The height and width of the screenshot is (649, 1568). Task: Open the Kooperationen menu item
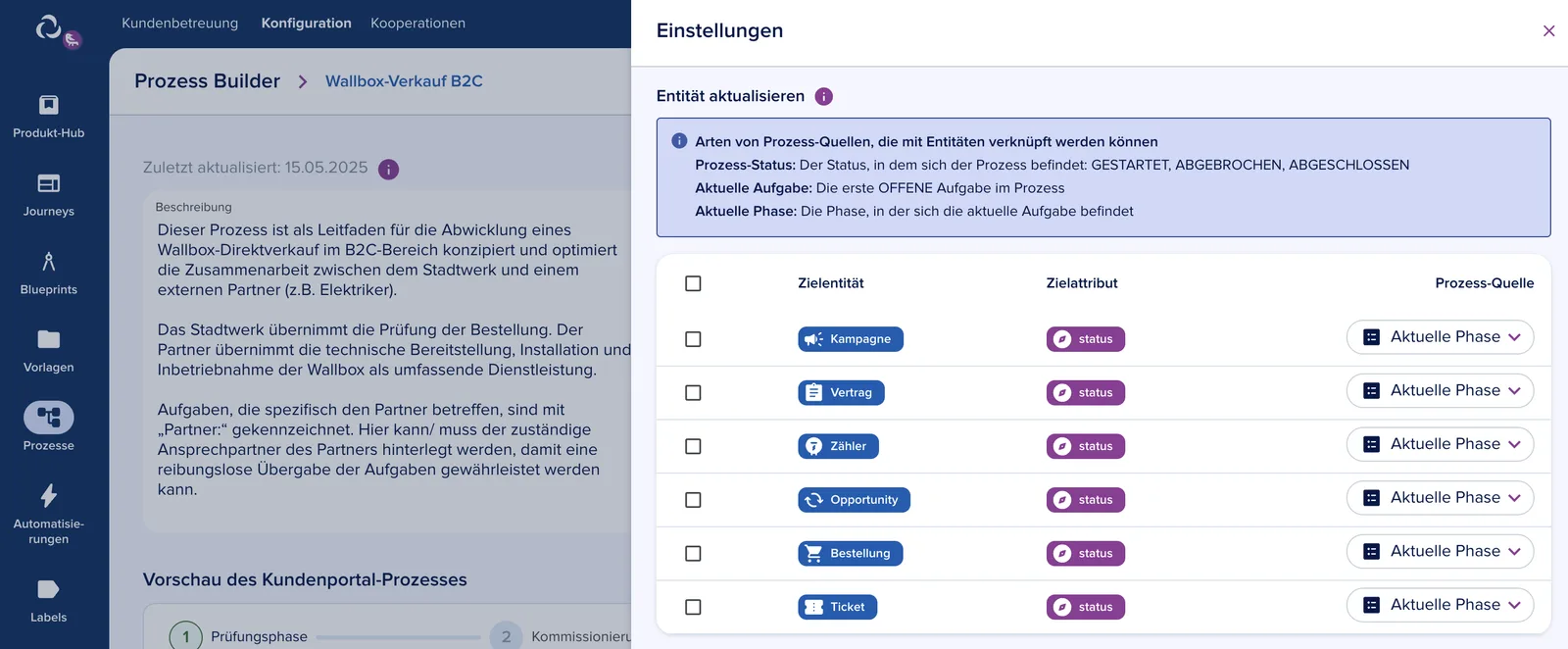[417, 23]
